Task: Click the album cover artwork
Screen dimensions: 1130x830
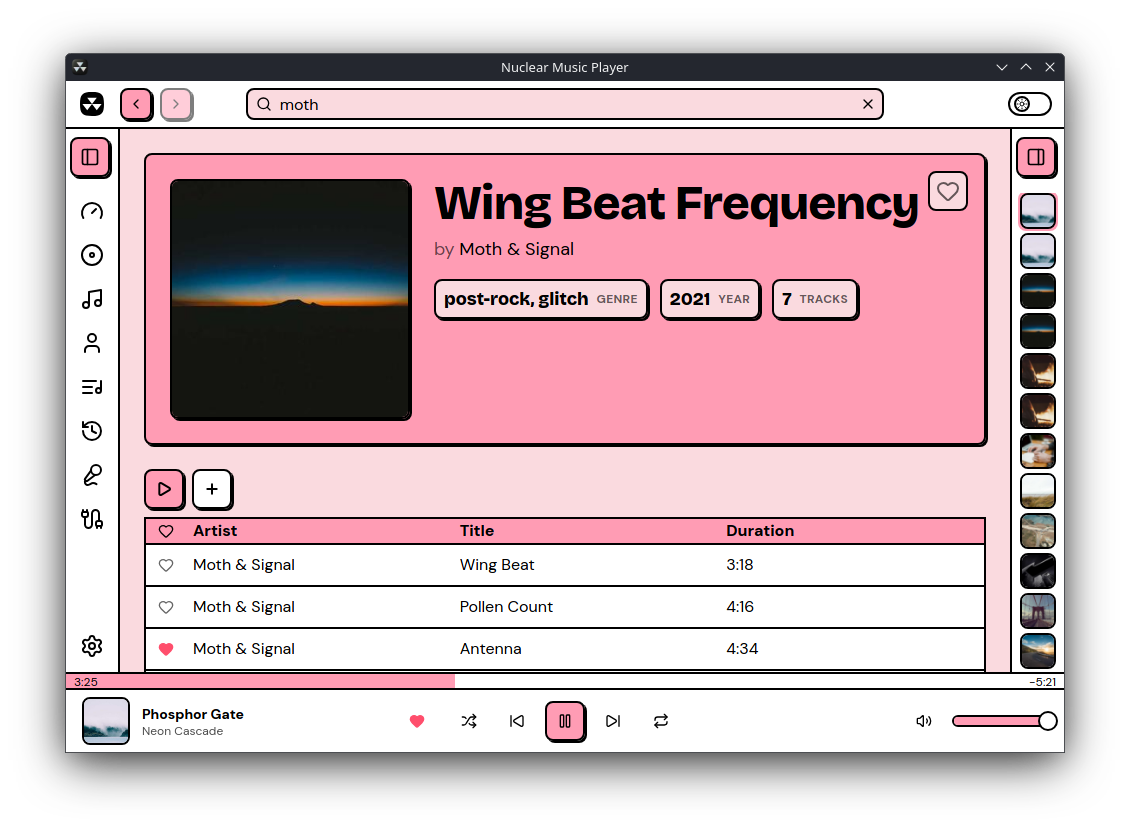Action: (x=291, y=300)
